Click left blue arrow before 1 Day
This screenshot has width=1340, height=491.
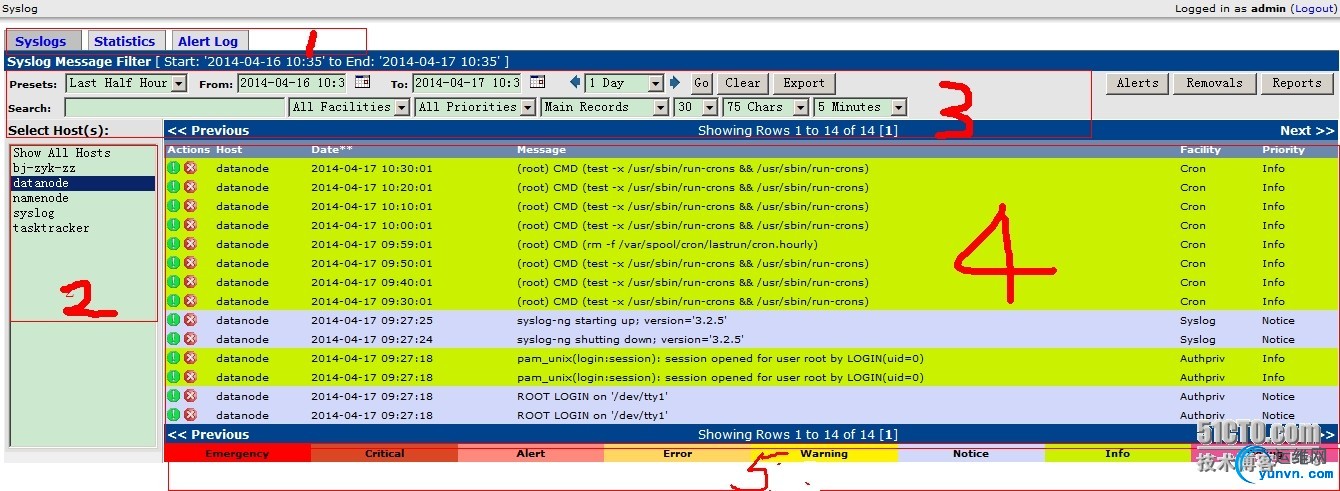pos(575,83)
